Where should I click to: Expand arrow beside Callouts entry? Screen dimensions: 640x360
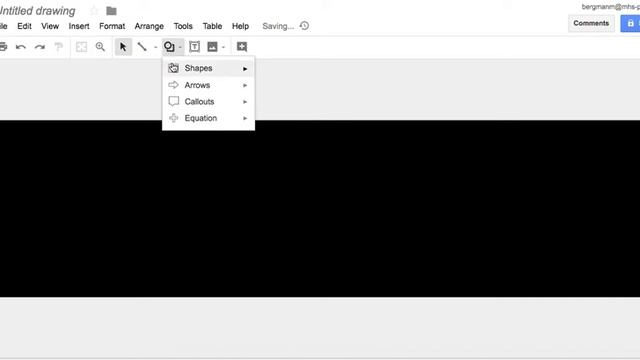(245, 102)
